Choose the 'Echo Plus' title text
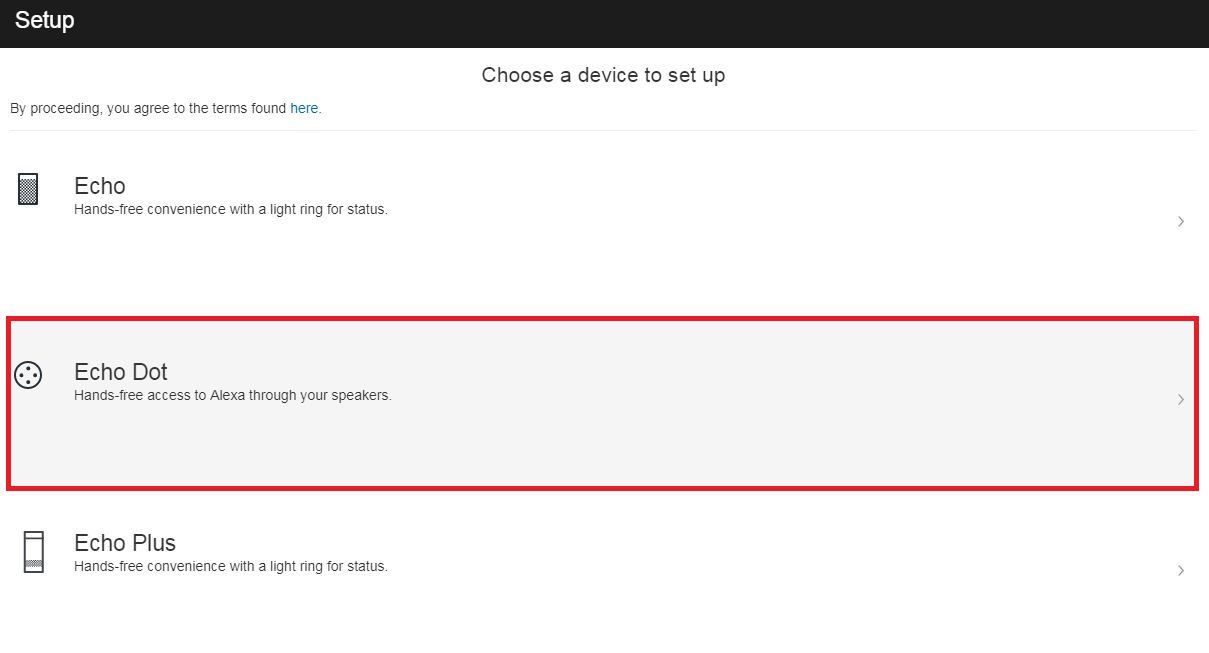 (x=125, y=543)
